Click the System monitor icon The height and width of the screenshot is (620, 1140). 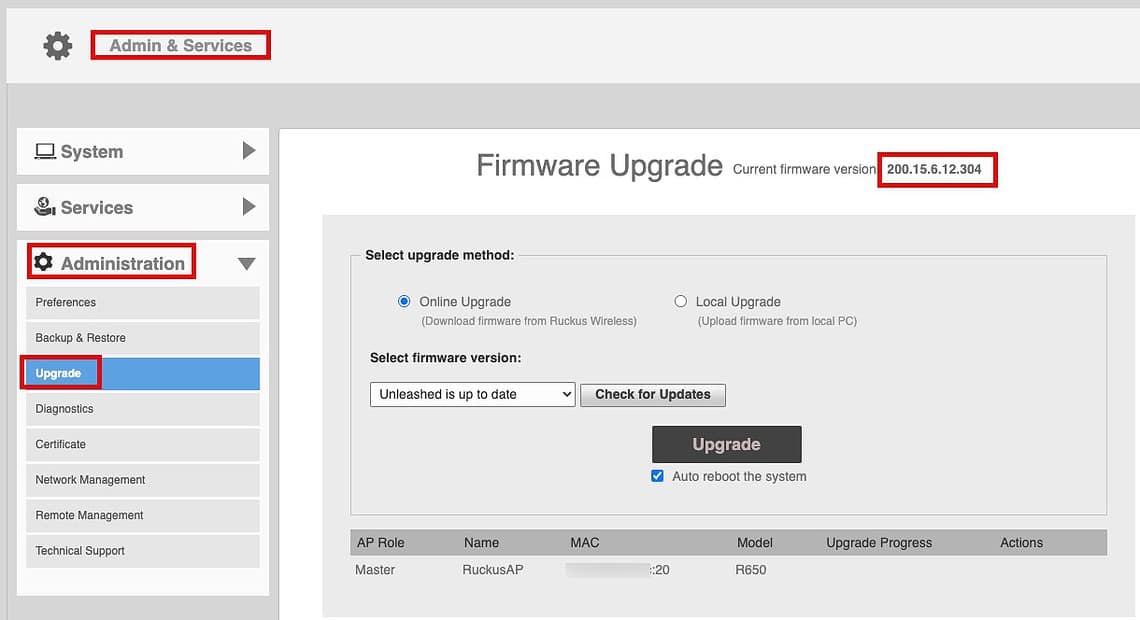45,152
